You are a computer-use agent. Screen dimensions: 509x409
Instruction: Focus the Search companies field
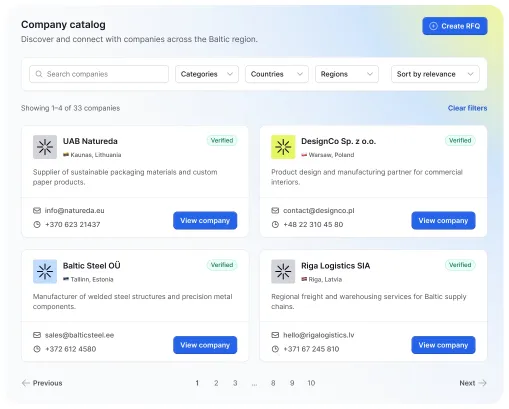tap(99, 74)
